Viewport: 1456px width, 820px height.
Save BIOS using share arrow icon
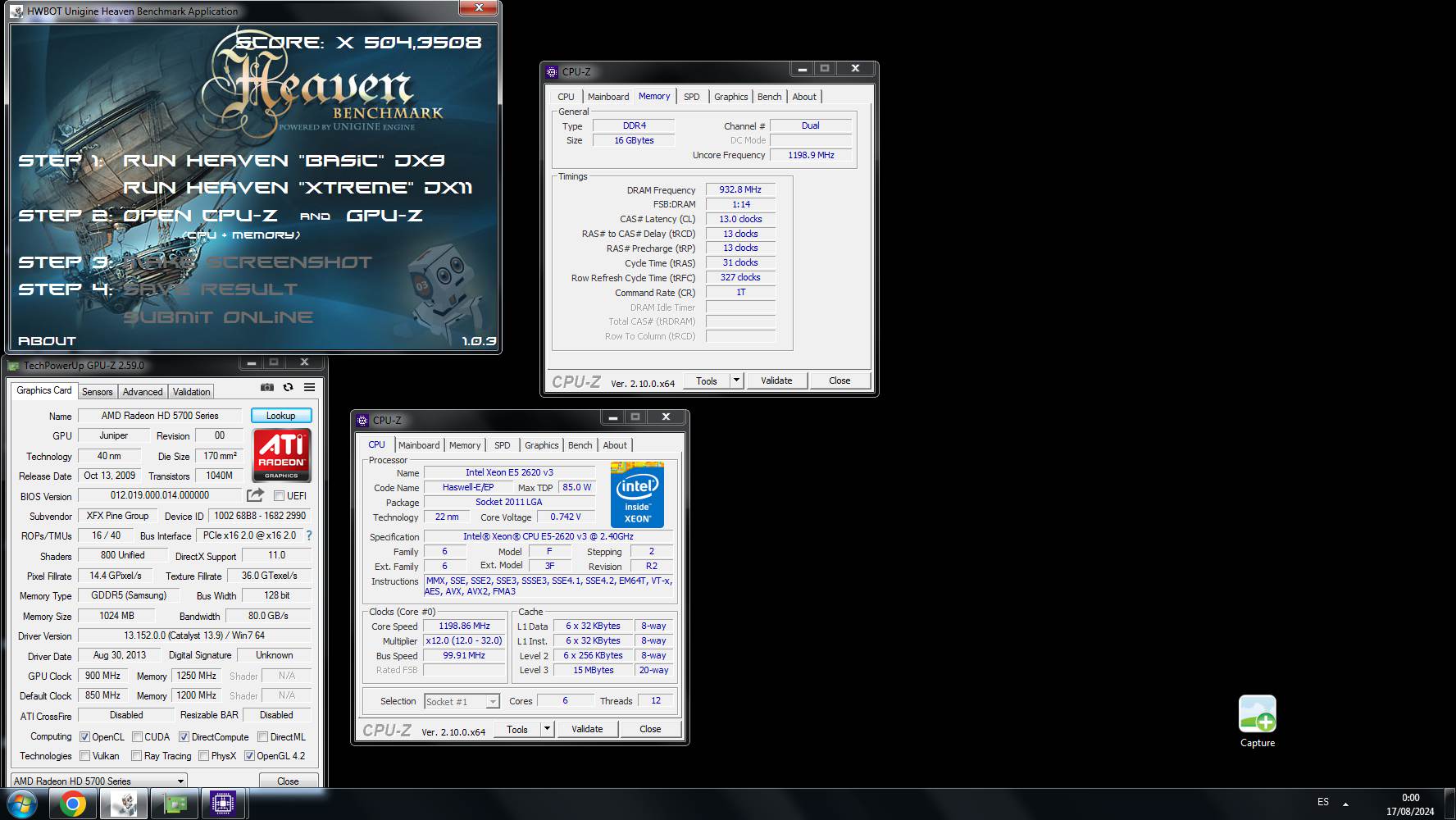[255, 495]
